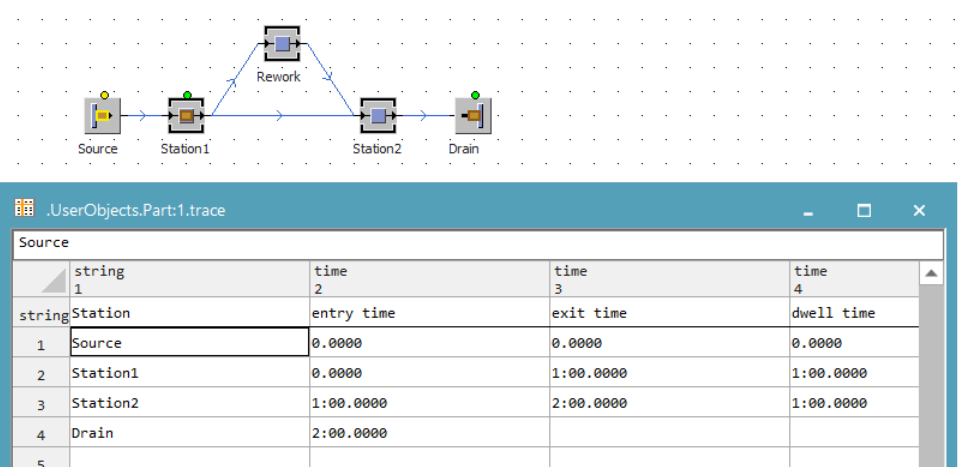Select the Source cell in row 1
959x467 pixels.
189,343
